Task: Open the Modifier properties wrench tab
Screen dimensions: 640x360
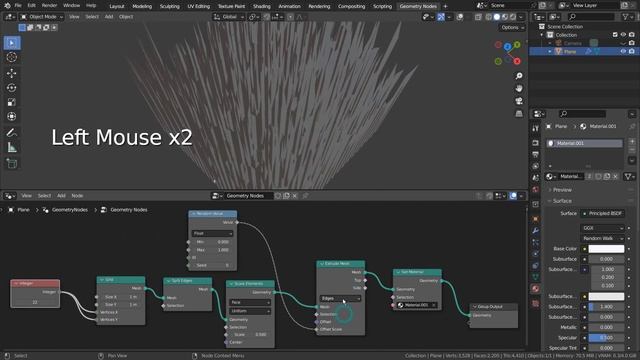Action: [x=536, y=231]
